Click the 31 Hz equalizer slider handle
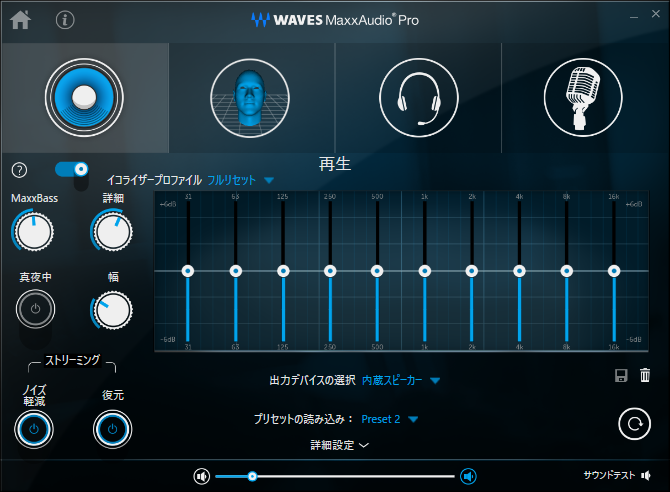Image resolution: width=670 pixels, height=492 pixels. [188, 271]
